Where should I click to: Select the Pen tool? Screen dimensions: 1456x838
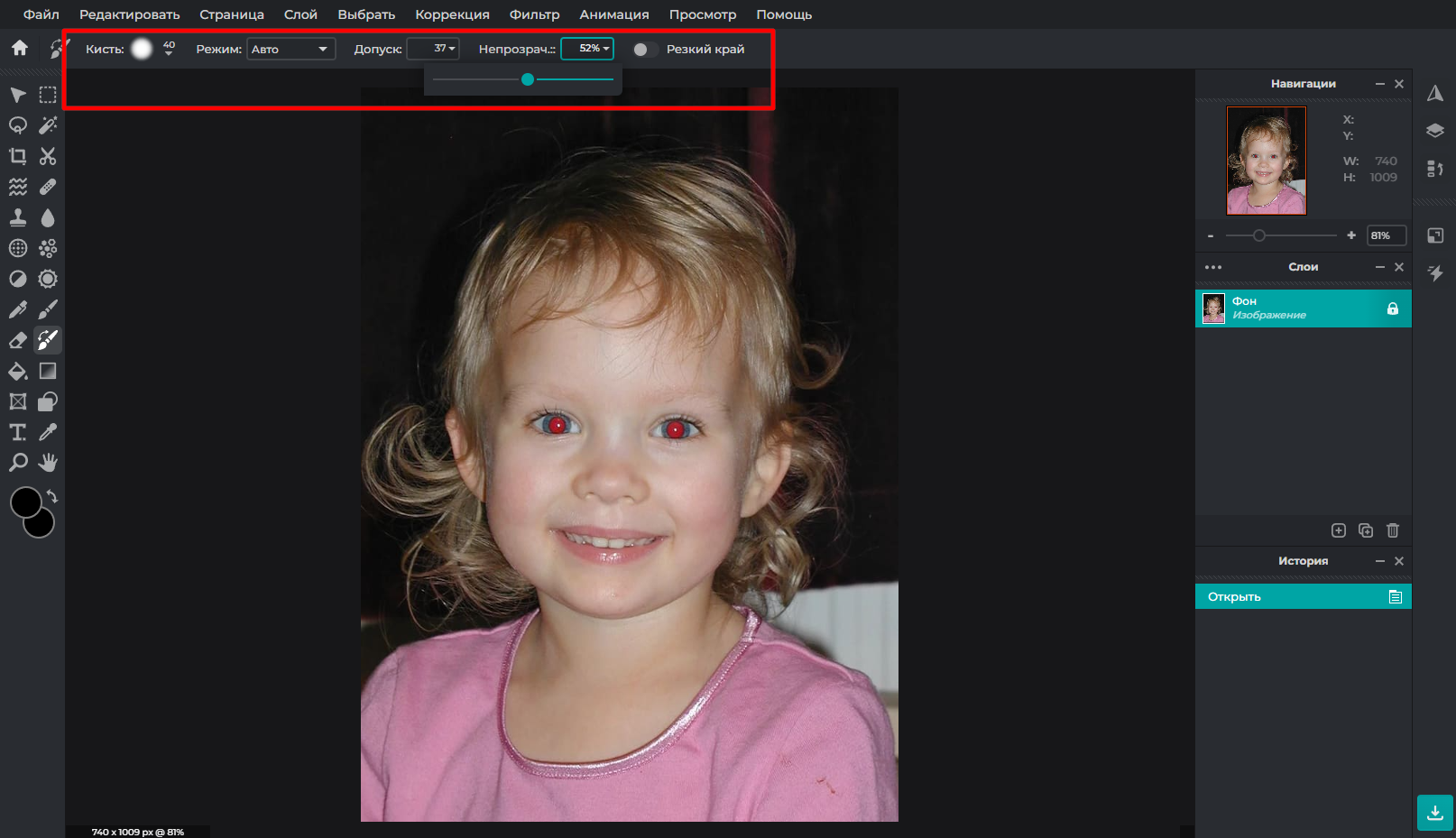point(17,309)
